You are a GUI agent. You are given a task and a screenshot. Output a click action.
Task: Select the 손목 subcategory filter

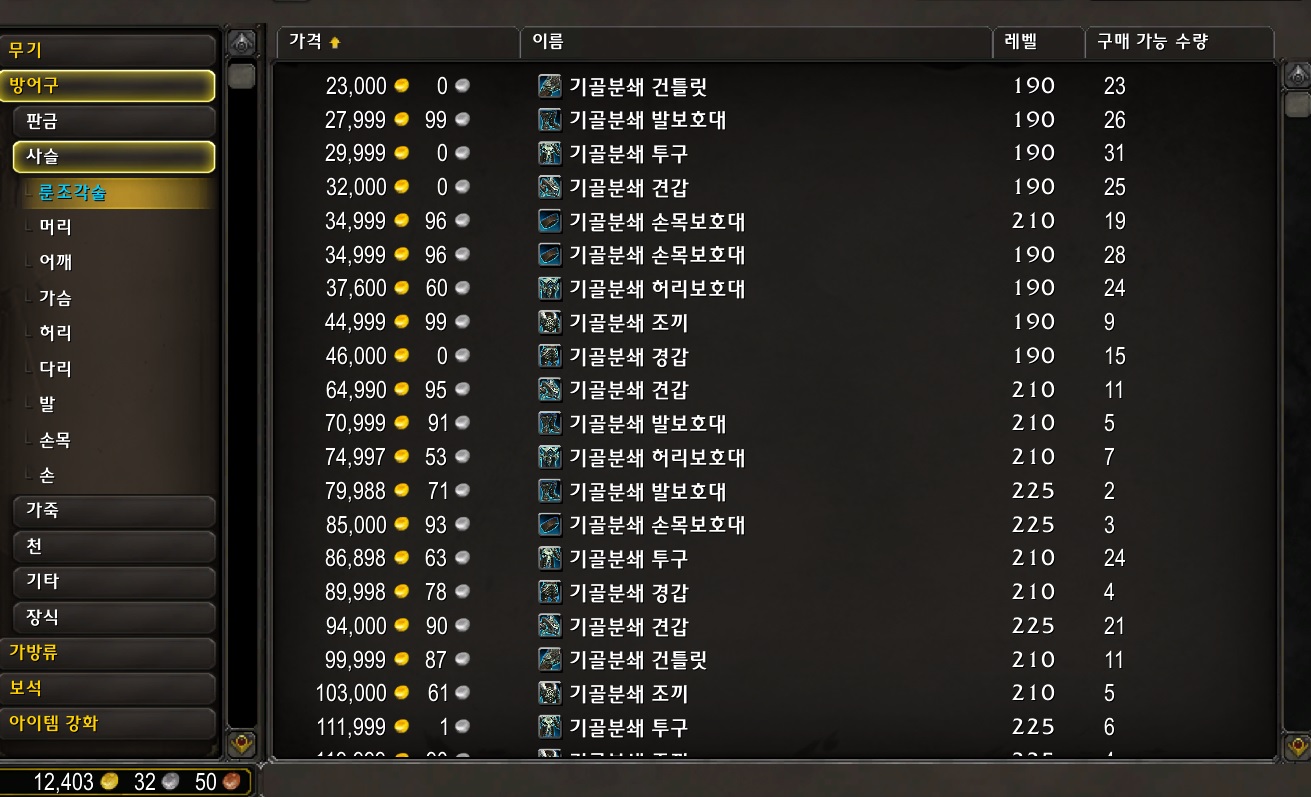tap(55, 441)
